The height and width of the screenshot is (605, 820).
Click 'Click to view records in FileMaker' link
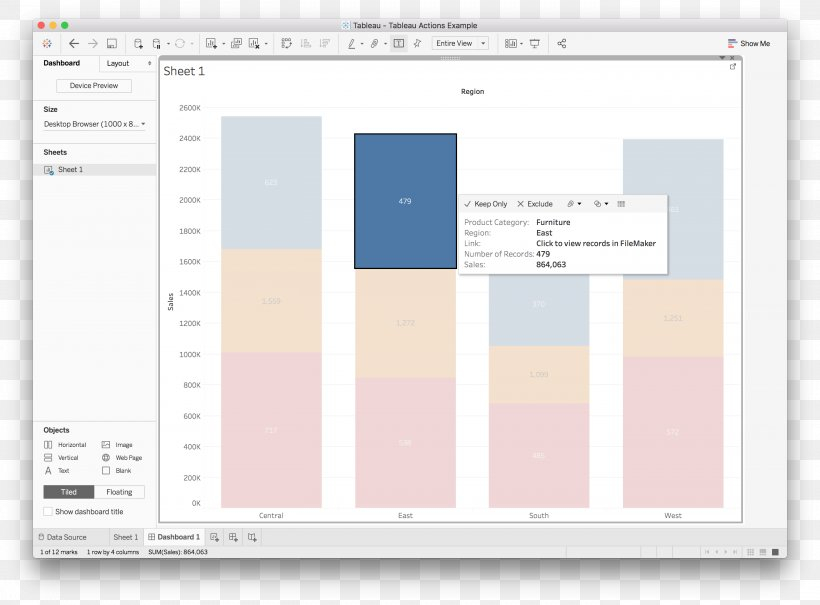[596, 243]
